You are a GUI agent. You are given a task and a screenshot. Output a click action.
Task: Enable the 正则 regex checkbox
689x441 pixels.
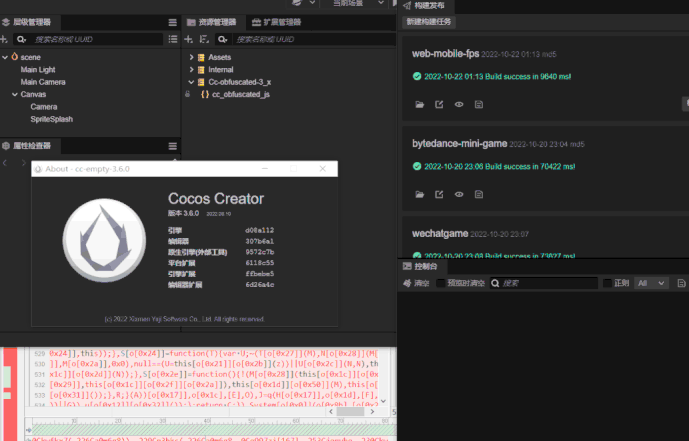pyautogui.click(x=607, y=283)
